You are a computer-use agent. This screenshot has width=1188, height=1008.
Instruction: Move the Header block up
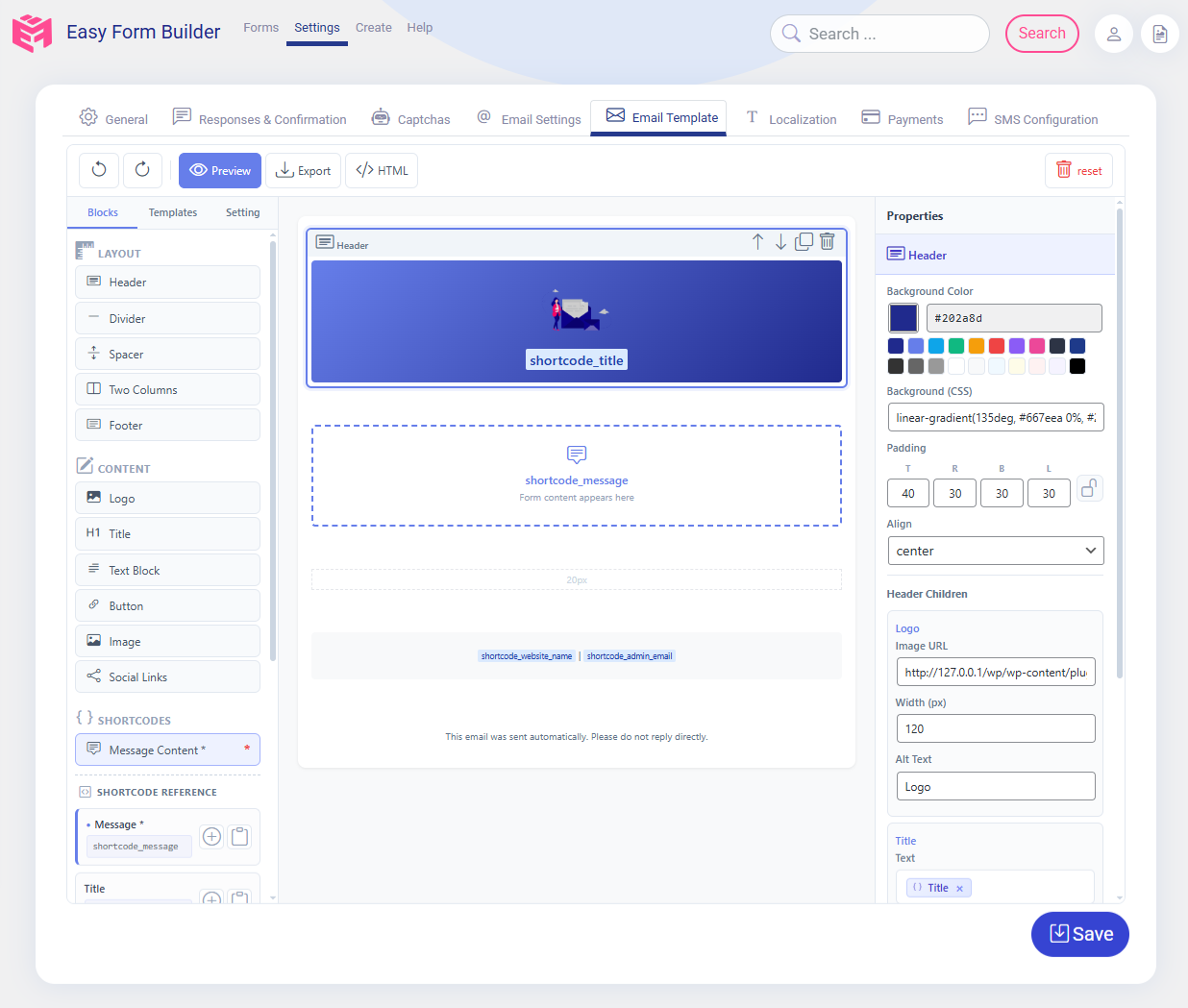pos(757,241)
